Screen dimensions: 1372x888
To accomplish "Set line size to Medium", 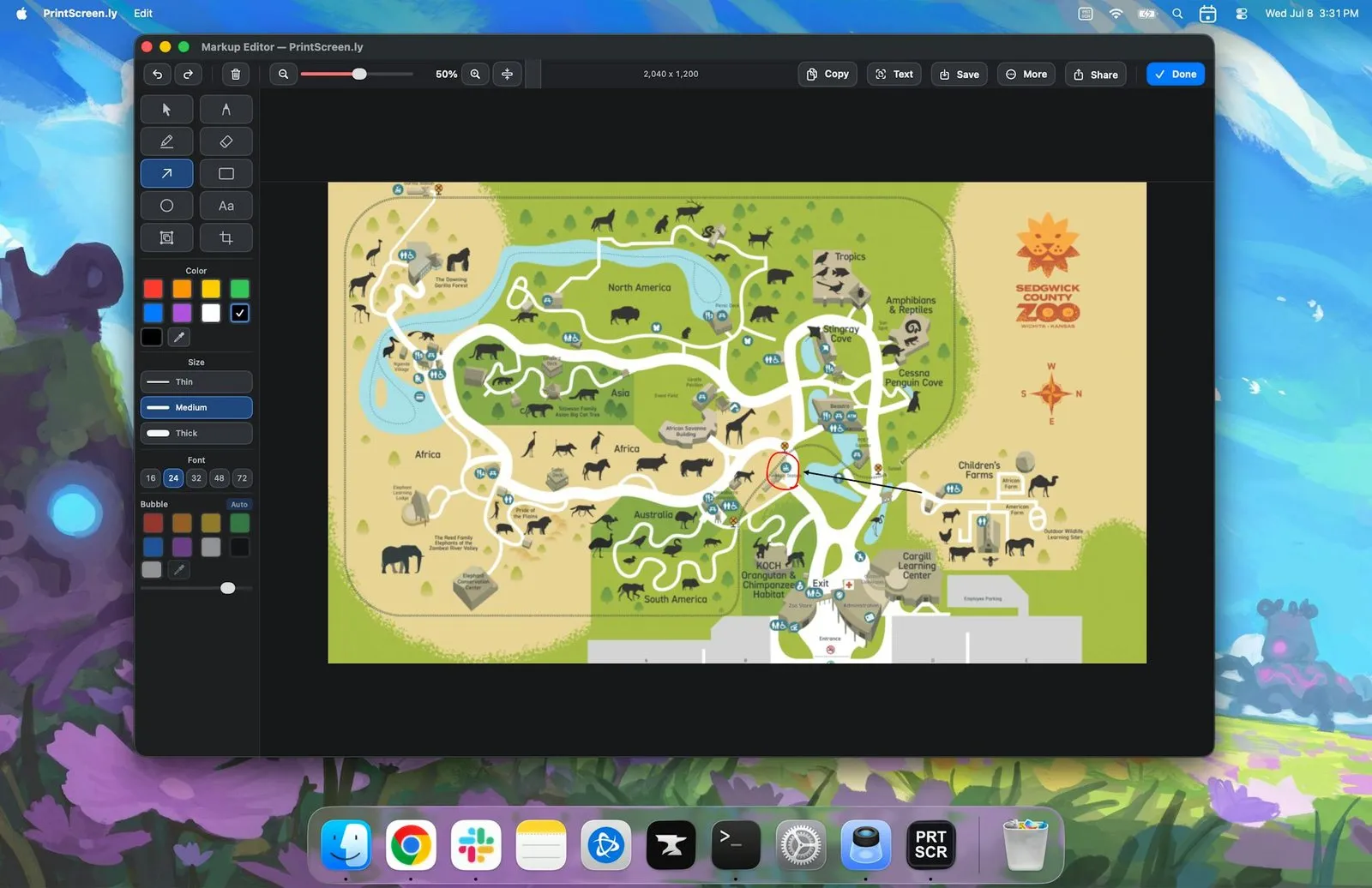I will coord(196,407).
